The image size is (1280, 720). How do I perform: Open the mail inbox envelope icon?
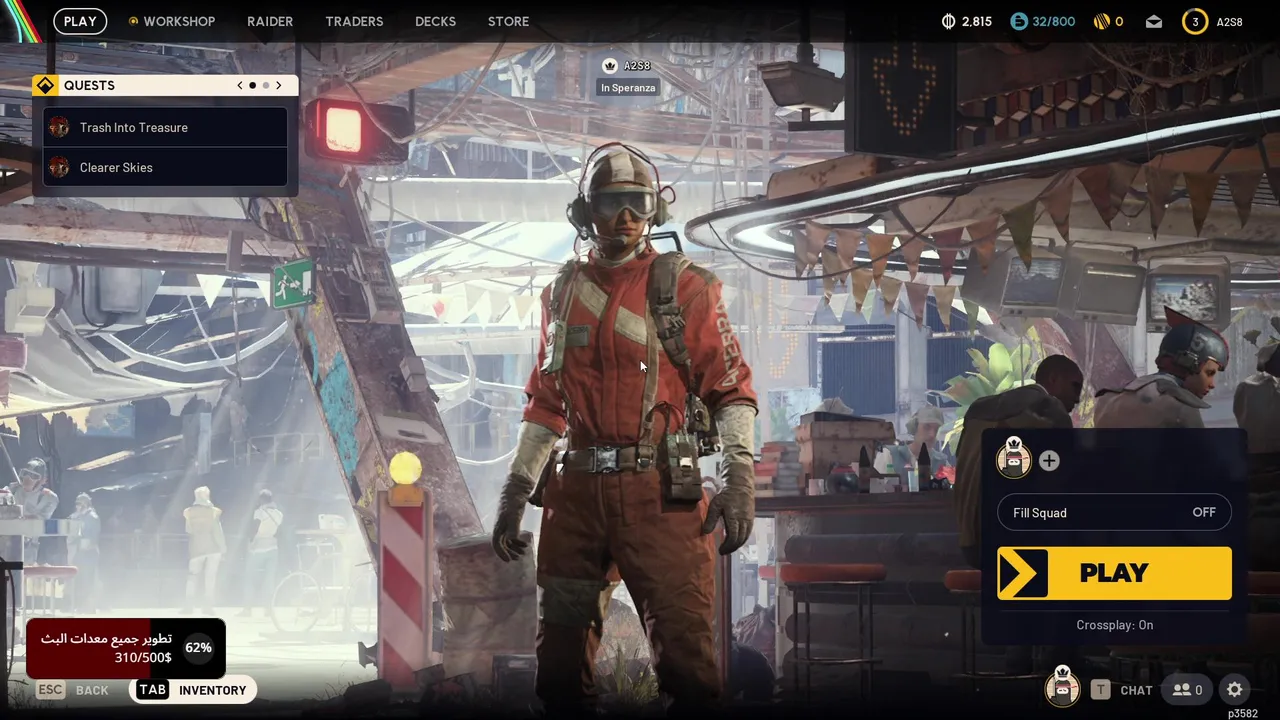click(1154, 21)
